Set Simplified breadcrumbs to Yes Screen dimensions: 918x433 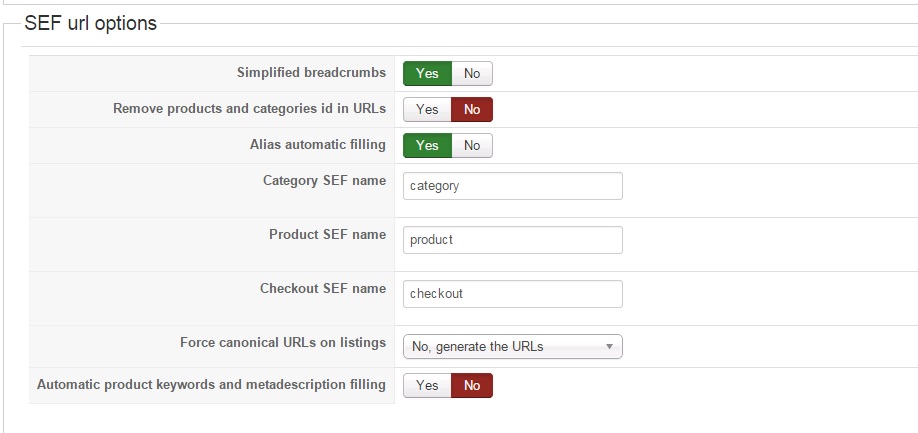[x=427, y=73]
